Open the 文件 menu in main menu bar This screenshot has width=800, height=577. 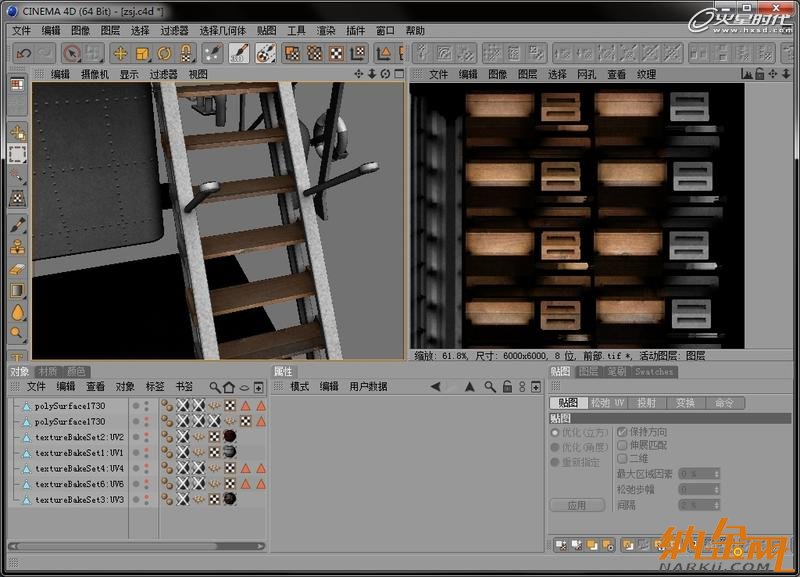click(21, 31)
